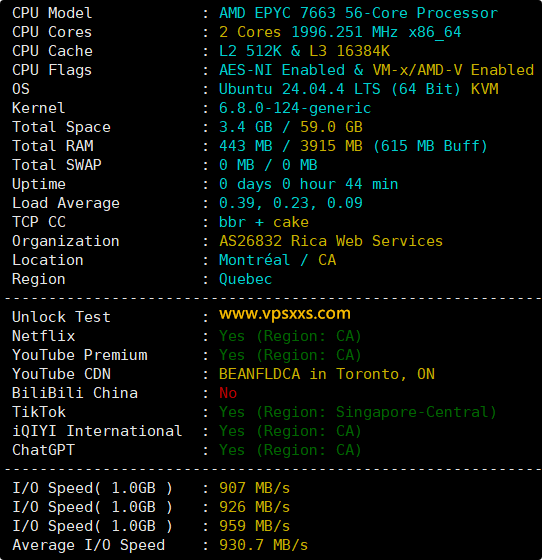This screenshot has height=560, width=542.
Task: Select the Total SWAP value '0 MB / 0 MB'
Action: tap(268, 165)
